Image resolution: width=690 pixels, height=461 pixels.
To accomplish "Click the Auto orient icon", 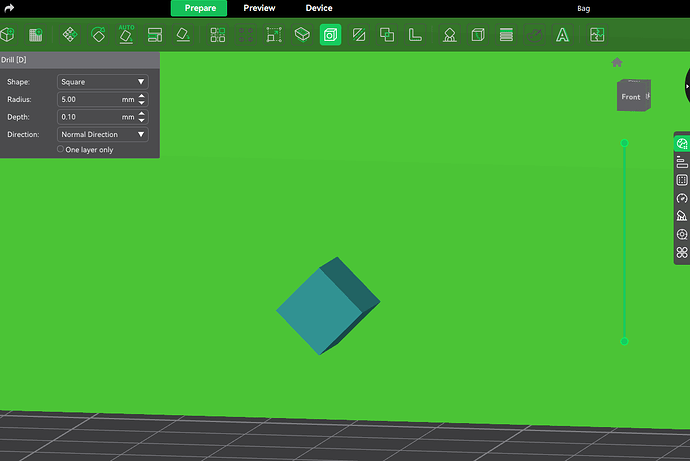I will coord(126,34).
